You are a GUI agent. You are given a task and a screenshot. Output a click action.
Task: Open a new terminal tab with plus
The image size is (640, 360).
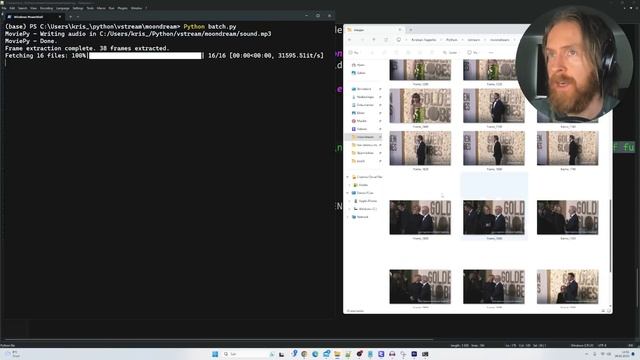(71, 17)
